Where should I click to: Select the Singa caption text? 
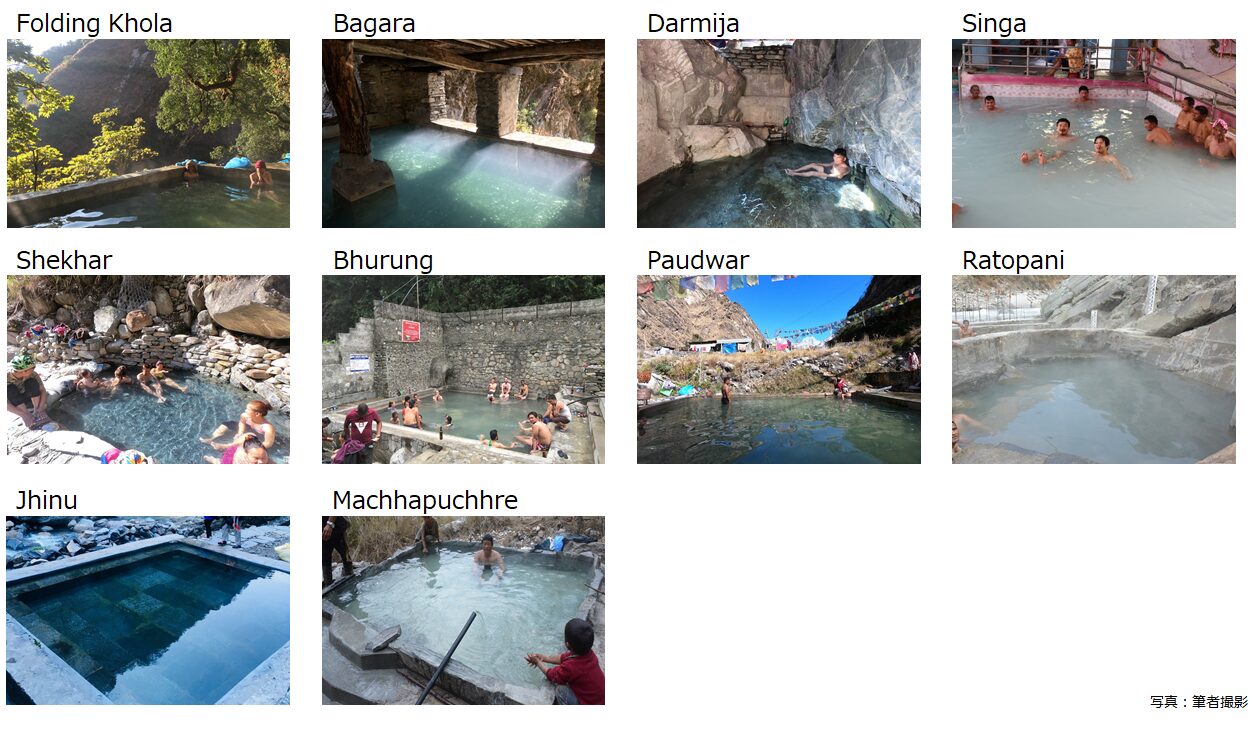coord(994,24)
